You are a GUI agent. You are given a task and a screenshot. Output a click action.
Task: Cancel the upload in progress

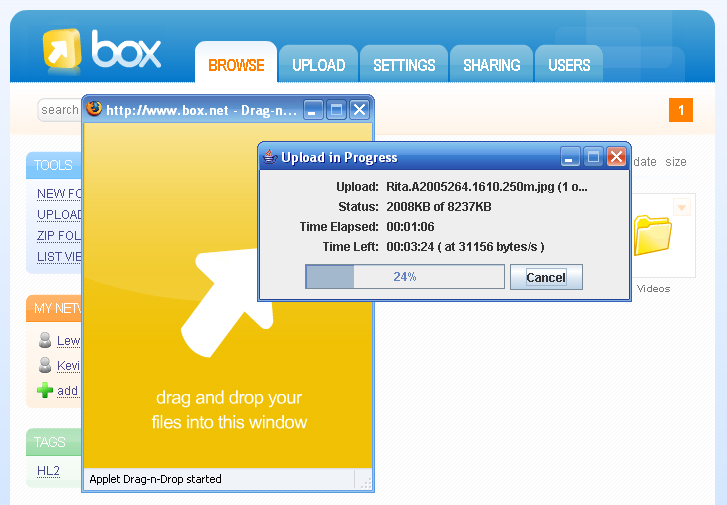[x=546, y=277]
